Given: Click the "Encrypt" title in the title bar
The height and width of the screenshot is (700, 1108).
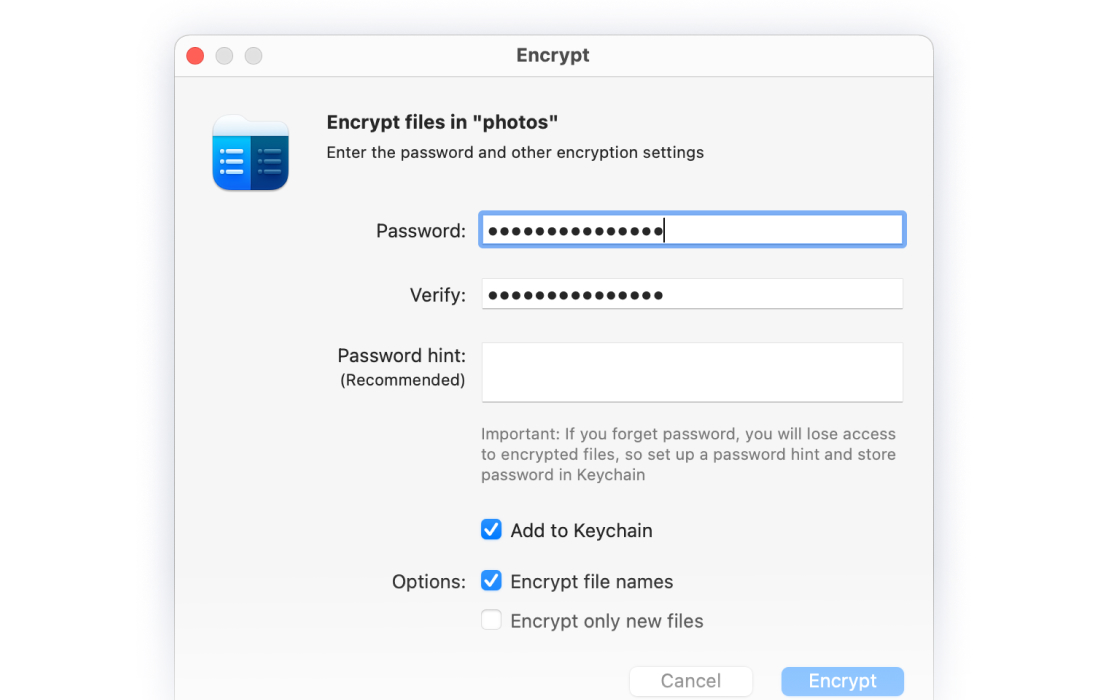Looking at the screenshot, I should pos(552,55).
